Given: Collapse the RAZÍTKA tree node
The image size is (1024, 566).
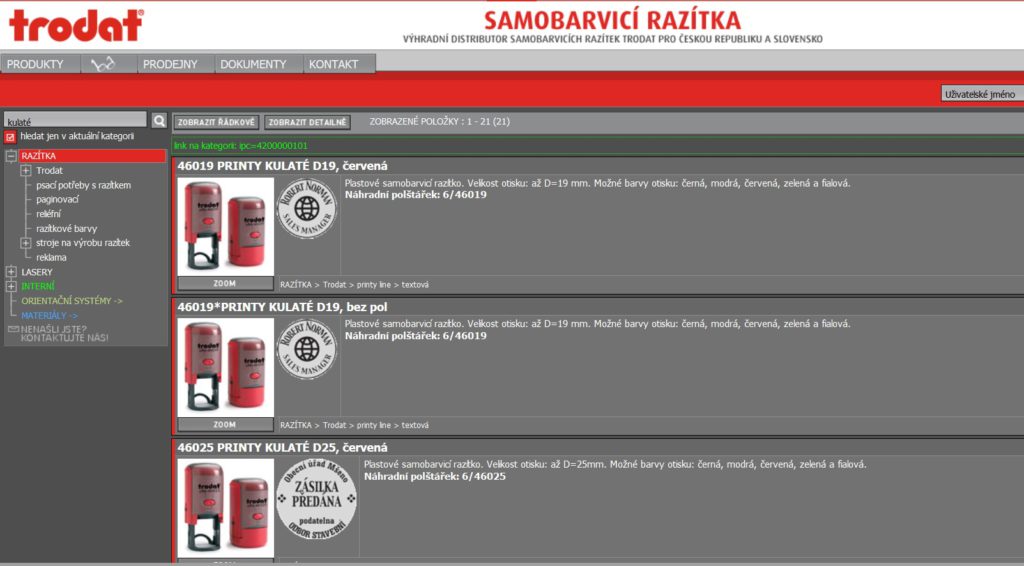Looking at the screenshot, I should coord(11,157).
